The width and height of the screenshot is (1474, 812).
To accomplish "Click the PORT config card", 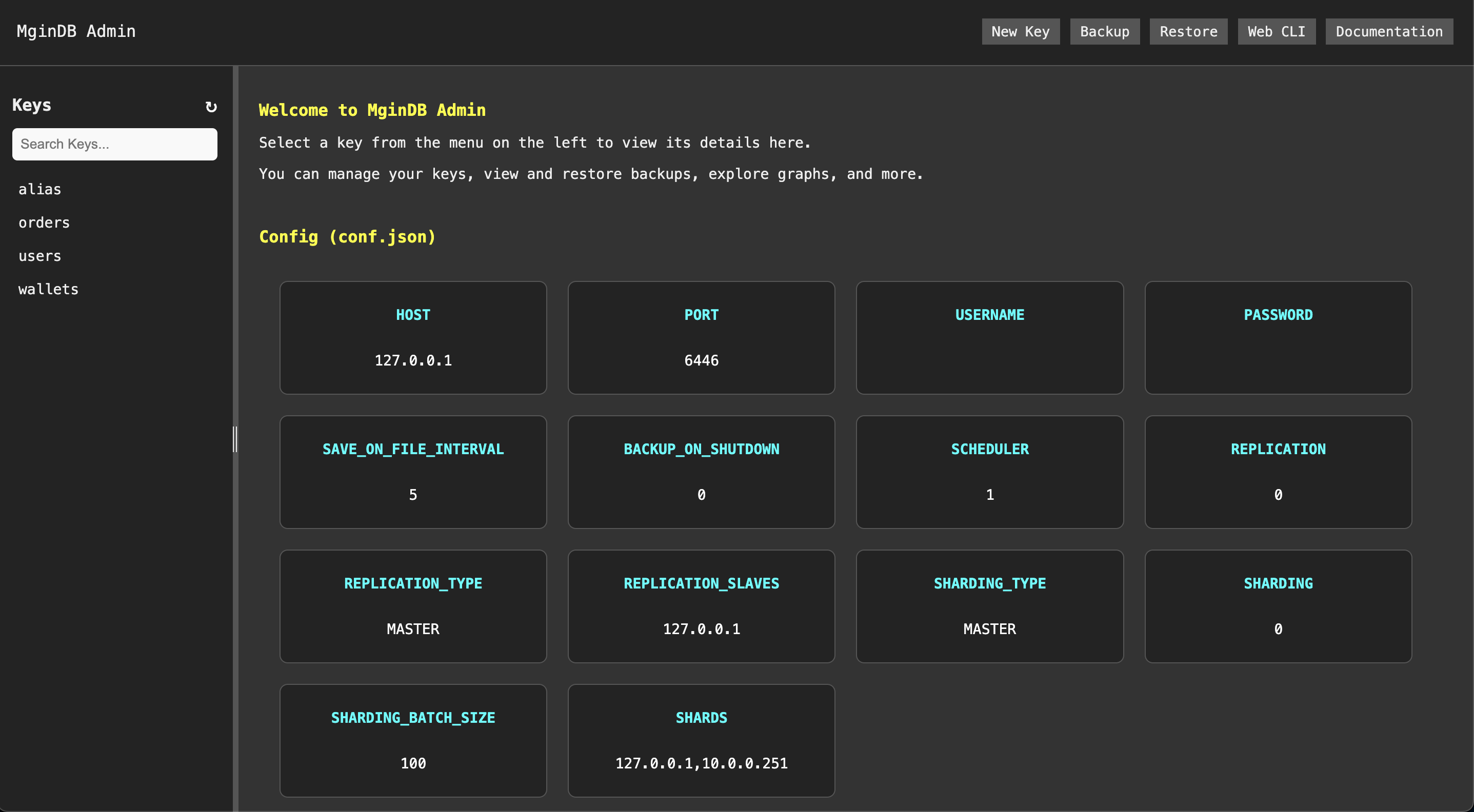I will coord(701,337).
